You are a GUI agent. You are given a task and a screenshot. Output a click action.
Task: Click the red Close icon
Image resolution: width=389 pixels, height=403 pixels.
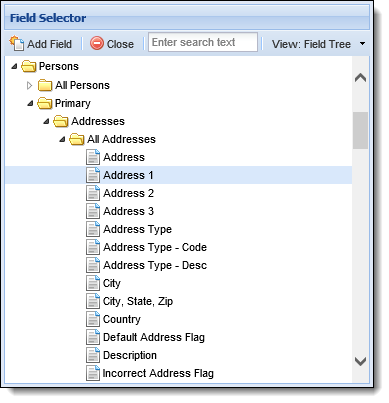(97, 43)
